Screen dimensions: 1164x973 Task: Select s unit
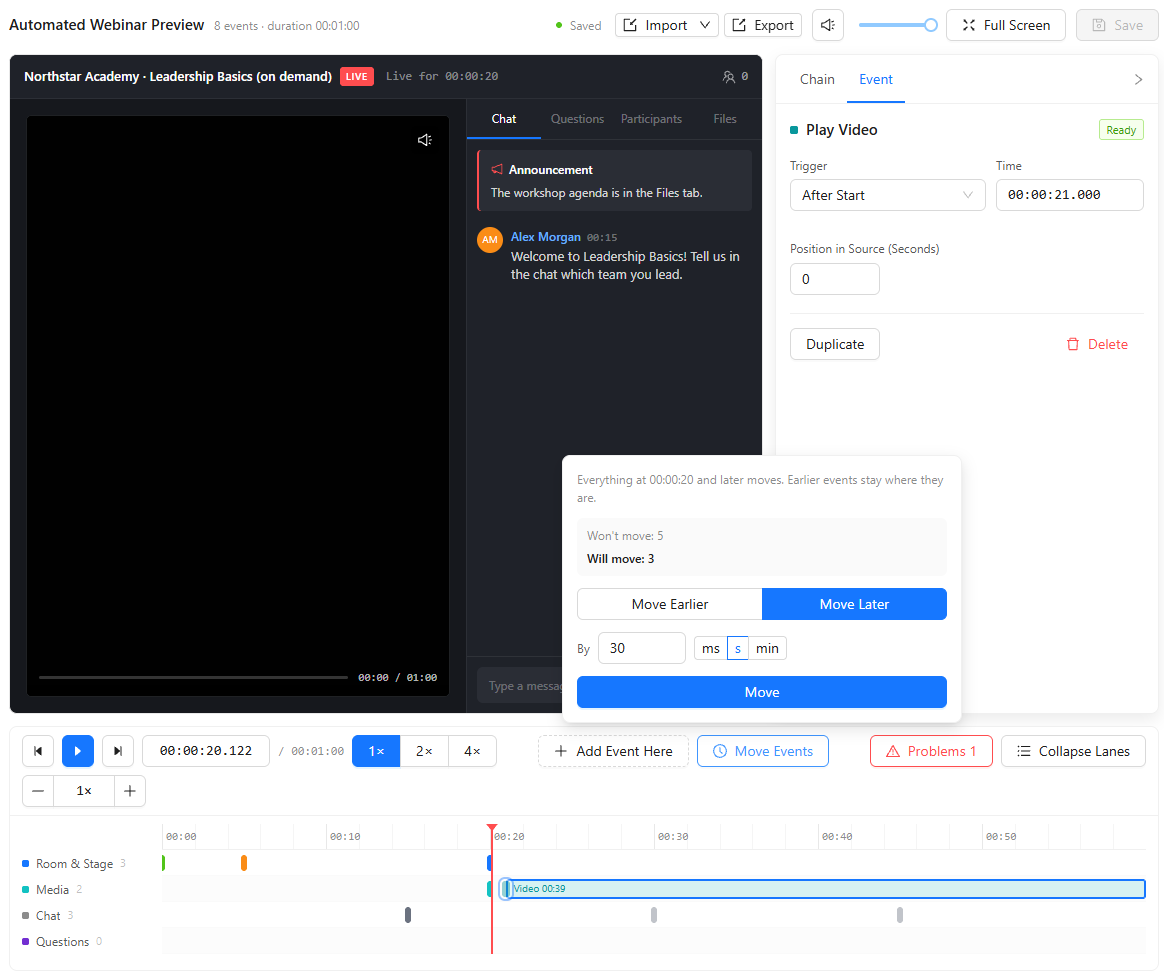point(738,649)
